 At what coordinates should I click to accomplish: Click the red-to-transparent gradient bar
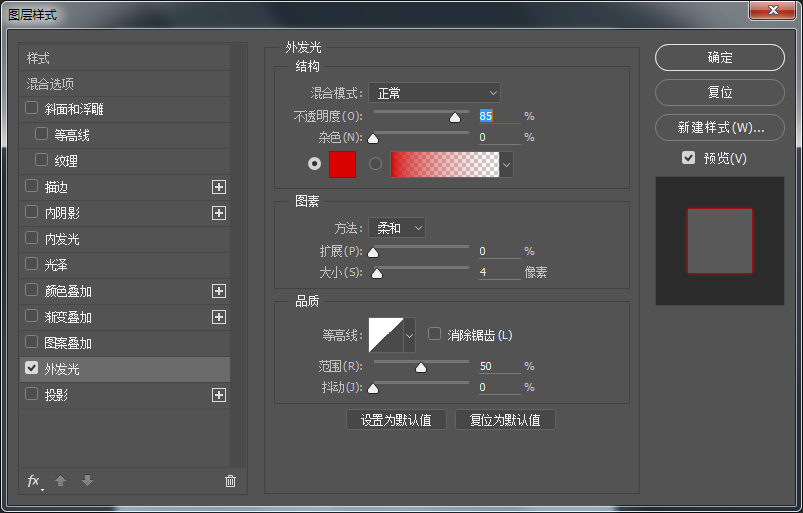(x=445, y=164)
